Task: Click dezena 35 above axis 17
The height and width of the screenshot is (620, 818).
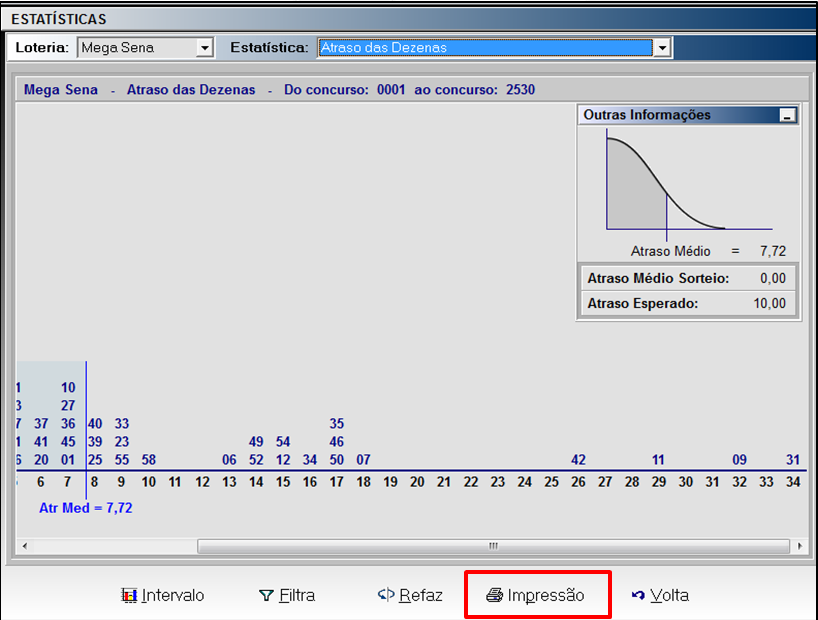Action: pos(336,423)
